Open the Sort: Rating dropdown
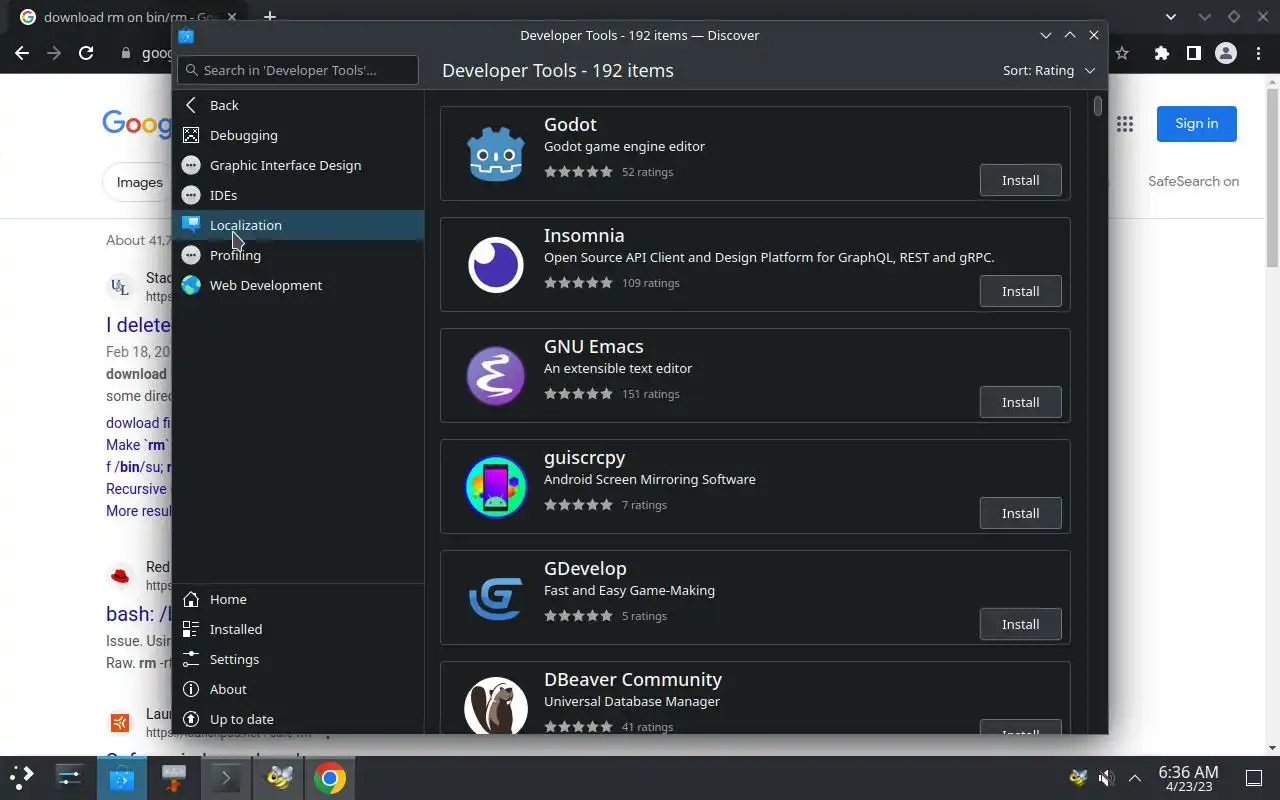 [1049, 70]
